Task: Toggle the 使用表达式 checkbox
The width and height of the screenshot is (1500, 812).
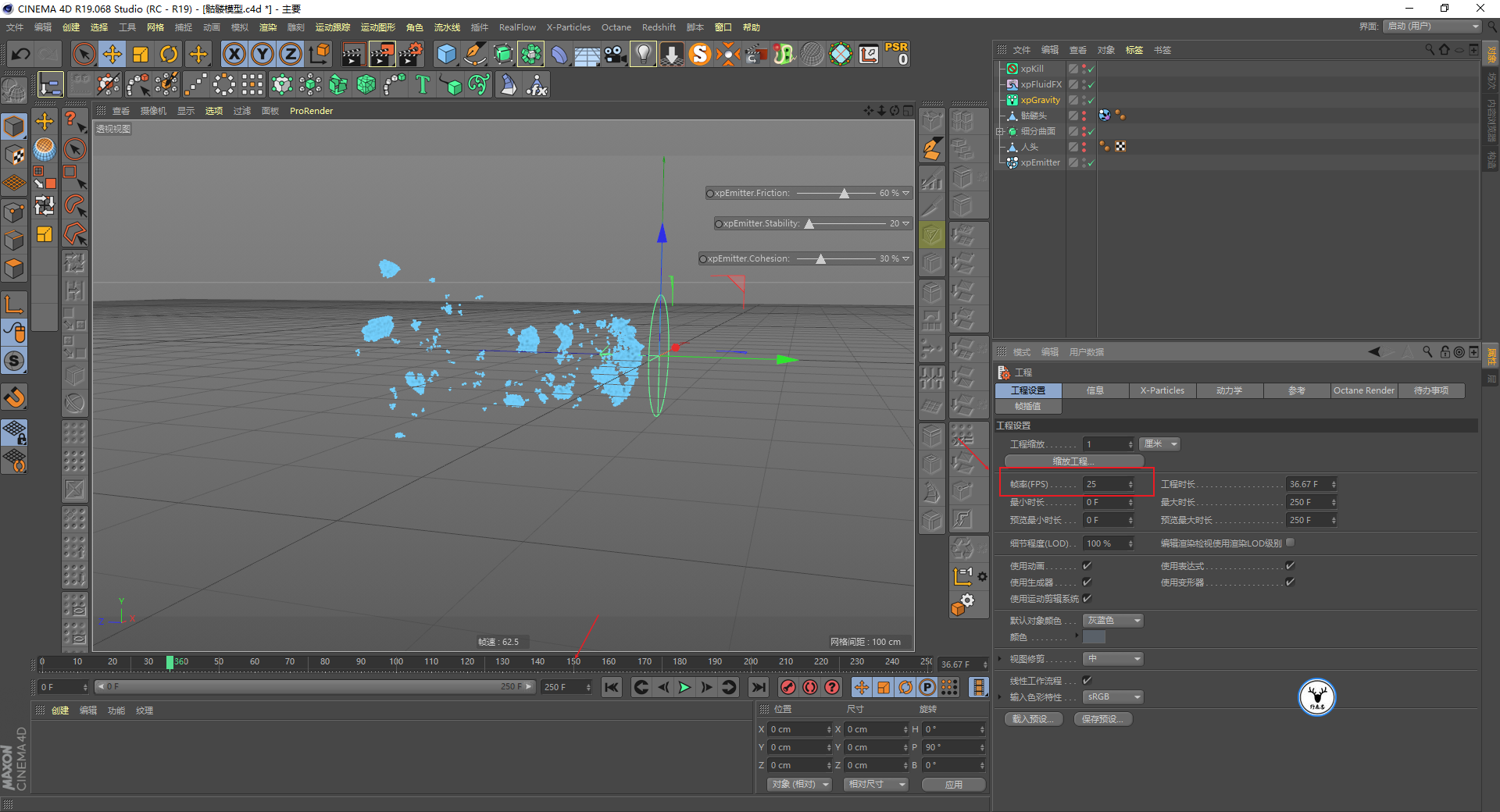Action: [1290, 566]
